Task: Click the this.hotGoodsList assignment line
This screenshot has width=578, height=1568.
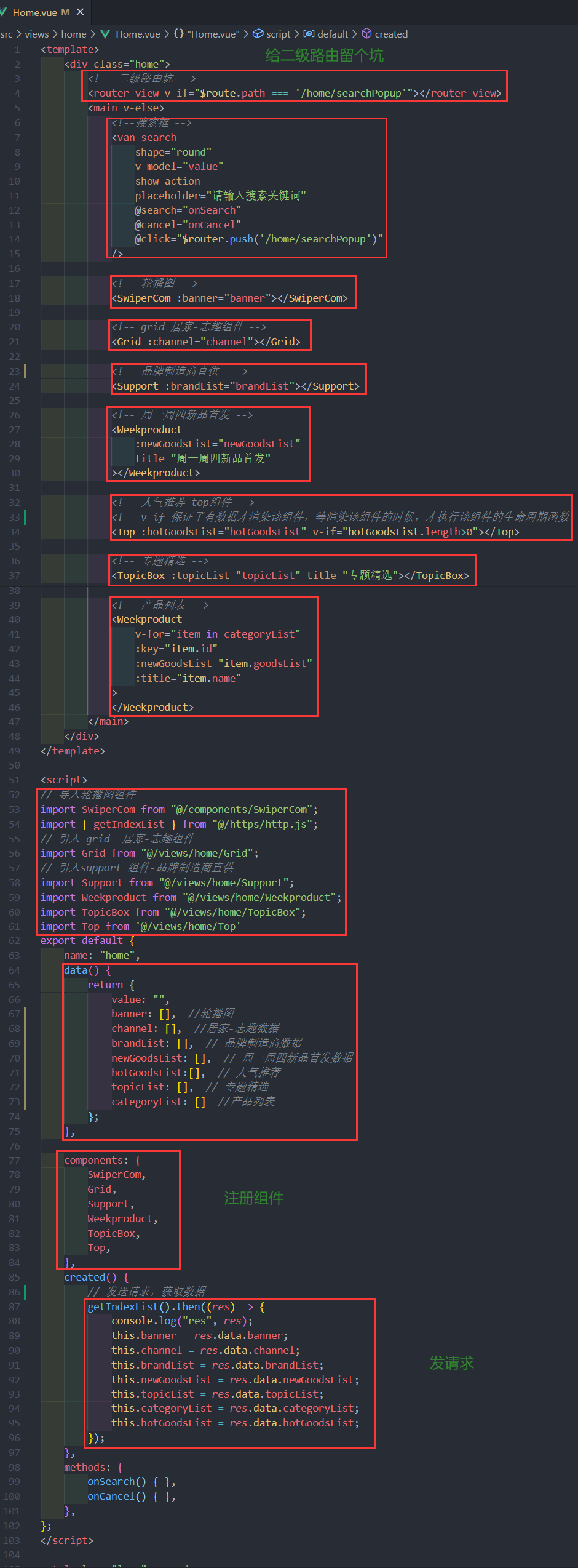Action: (x=235, y=1423)
